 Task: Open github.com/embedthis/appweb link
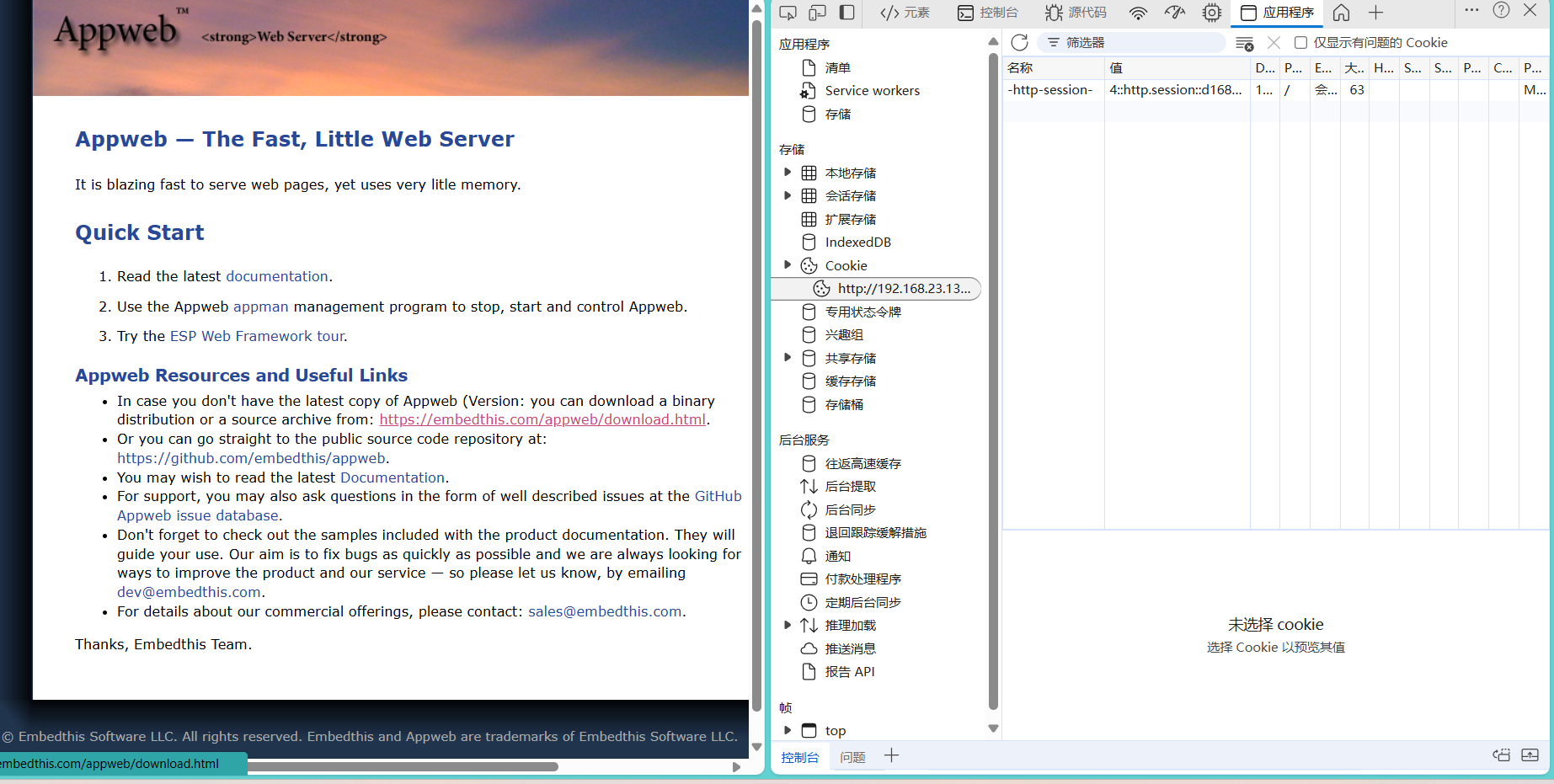coord(251,458)
